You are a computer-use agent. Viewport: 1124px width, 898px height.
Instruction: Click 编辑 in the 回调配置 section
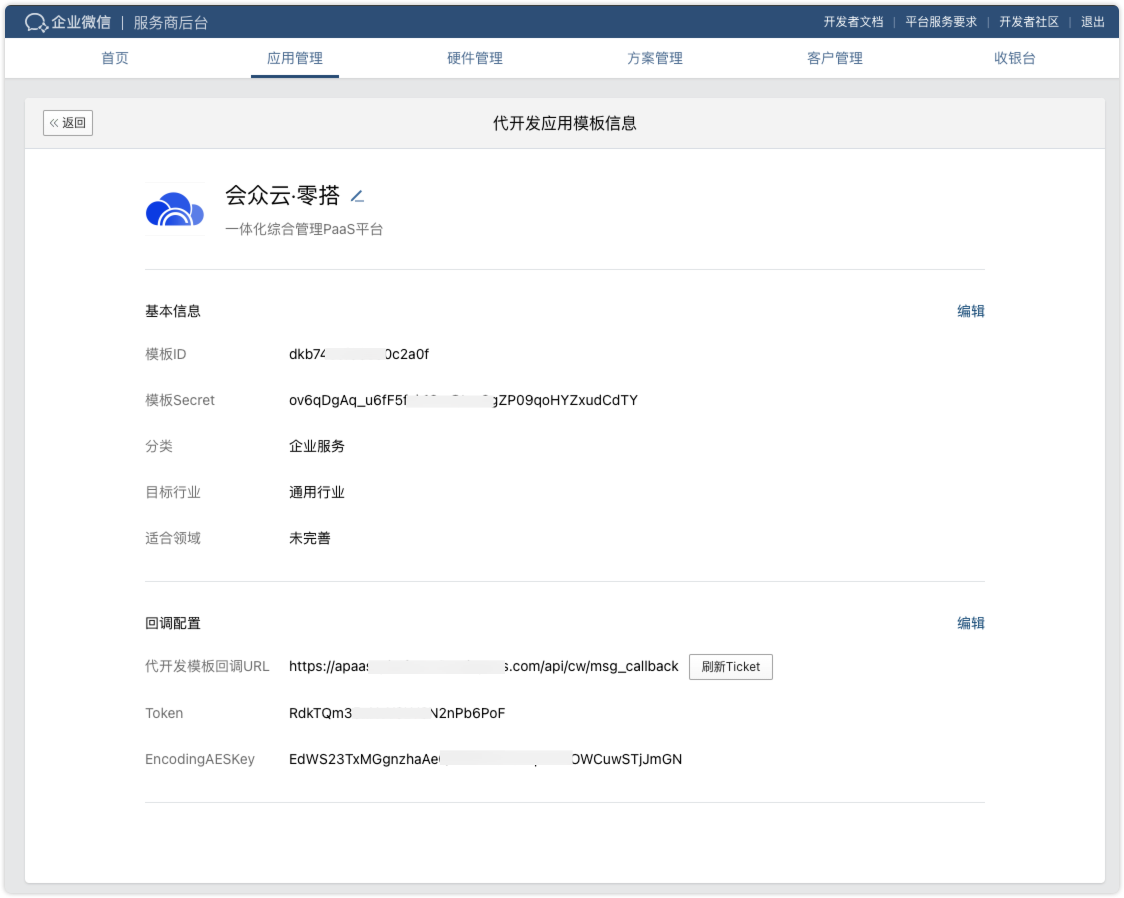(x=971, y=623)
